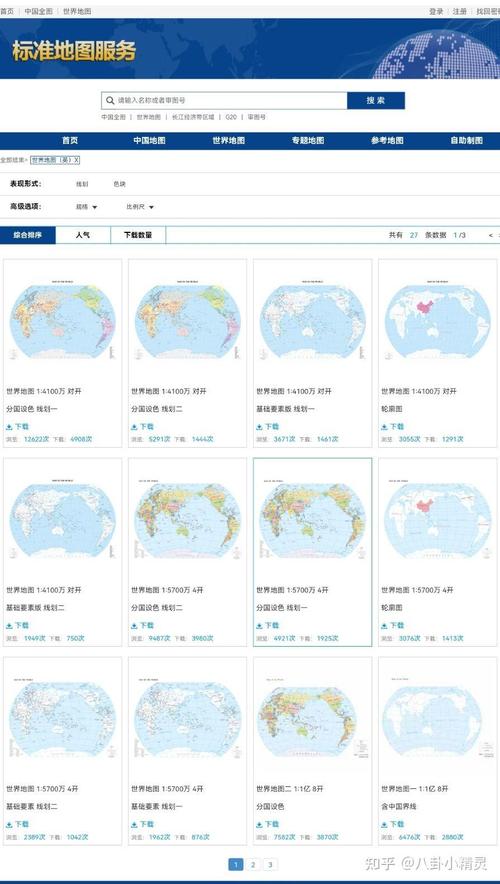
Task: Open the 专题地图 navigation menu
Action: (308, 141)
